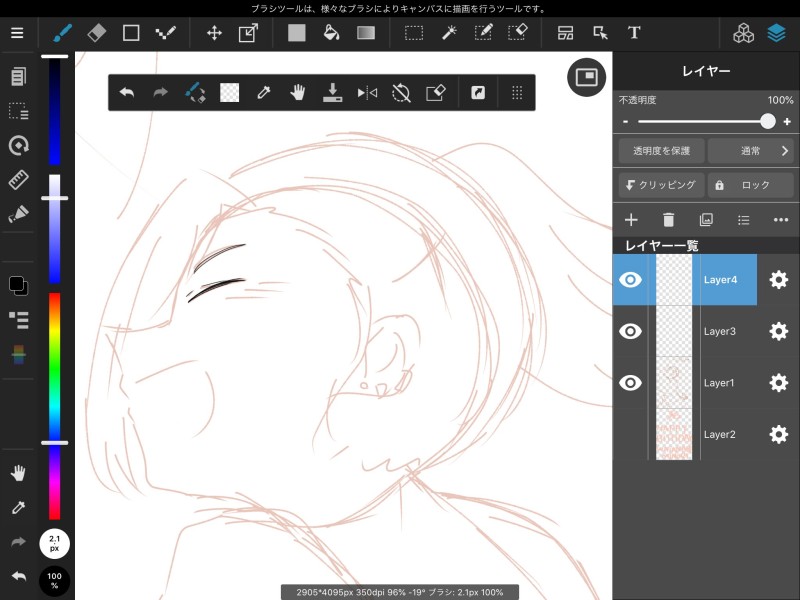
Task: Choose the Text tool
Action: click(x=634, y=33)
